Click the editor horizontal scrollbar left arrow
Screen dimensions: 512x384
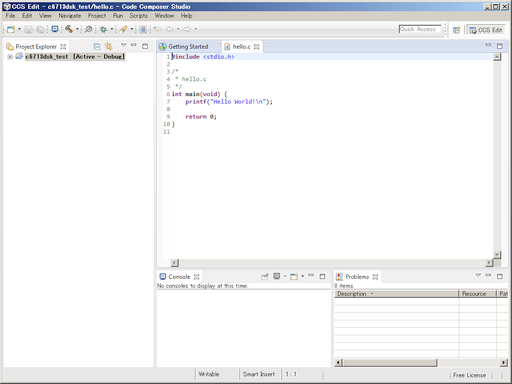[175, 263]
